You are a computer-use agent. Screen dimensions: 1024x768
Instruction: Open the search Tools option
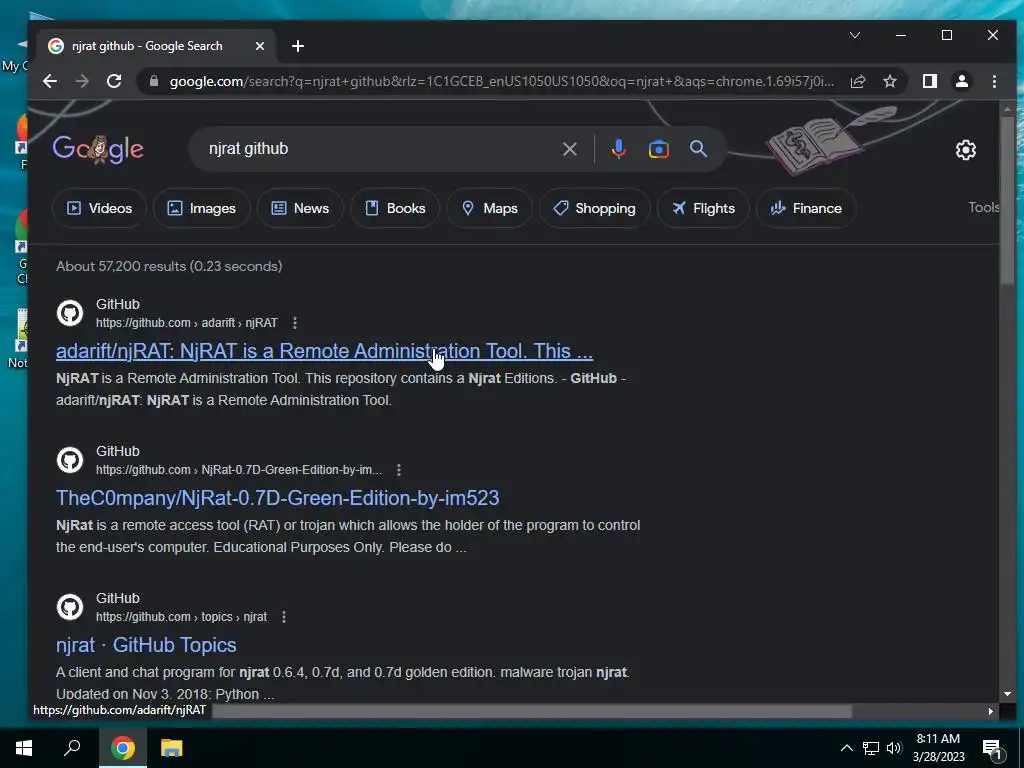[984, 208]
